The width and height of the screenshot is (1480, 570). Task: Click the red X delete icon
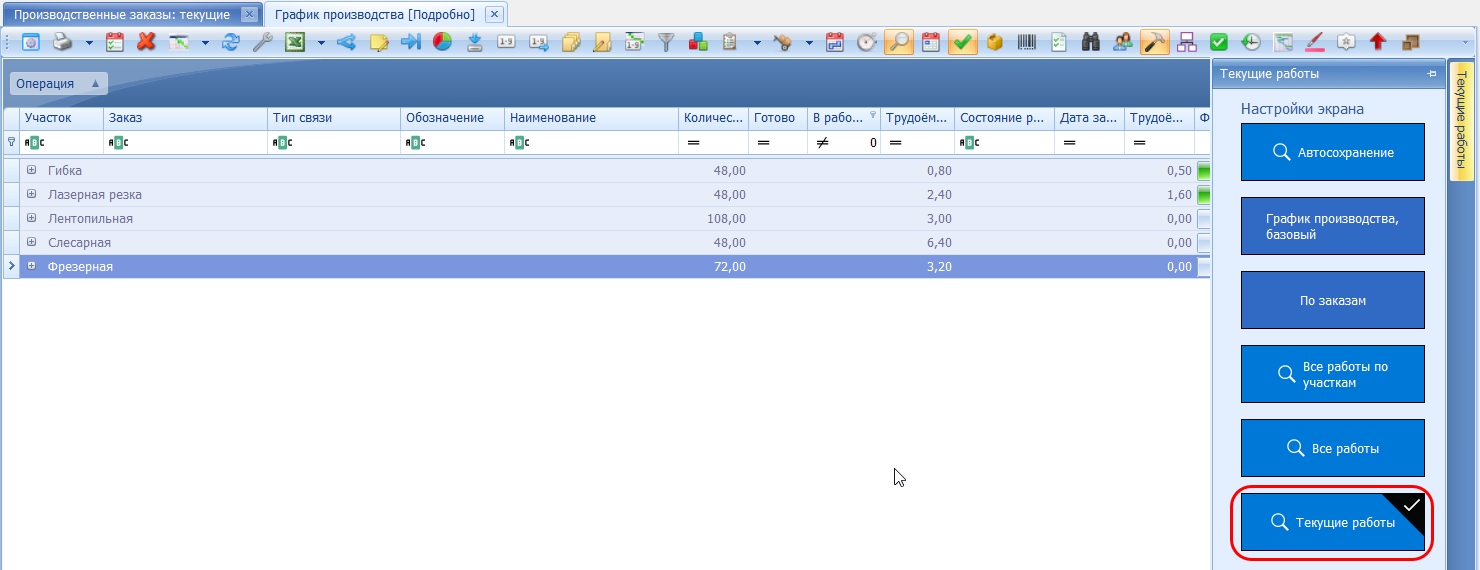pyautogui.click(x=146, y=42)
